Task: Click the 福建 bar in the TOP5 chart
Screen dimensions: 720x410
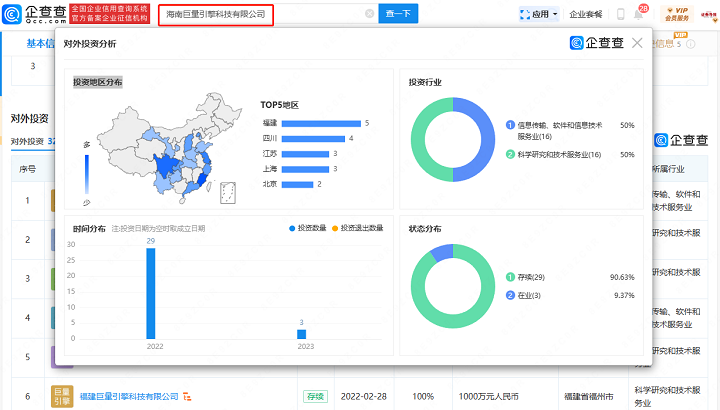Action: pos(321,124)
